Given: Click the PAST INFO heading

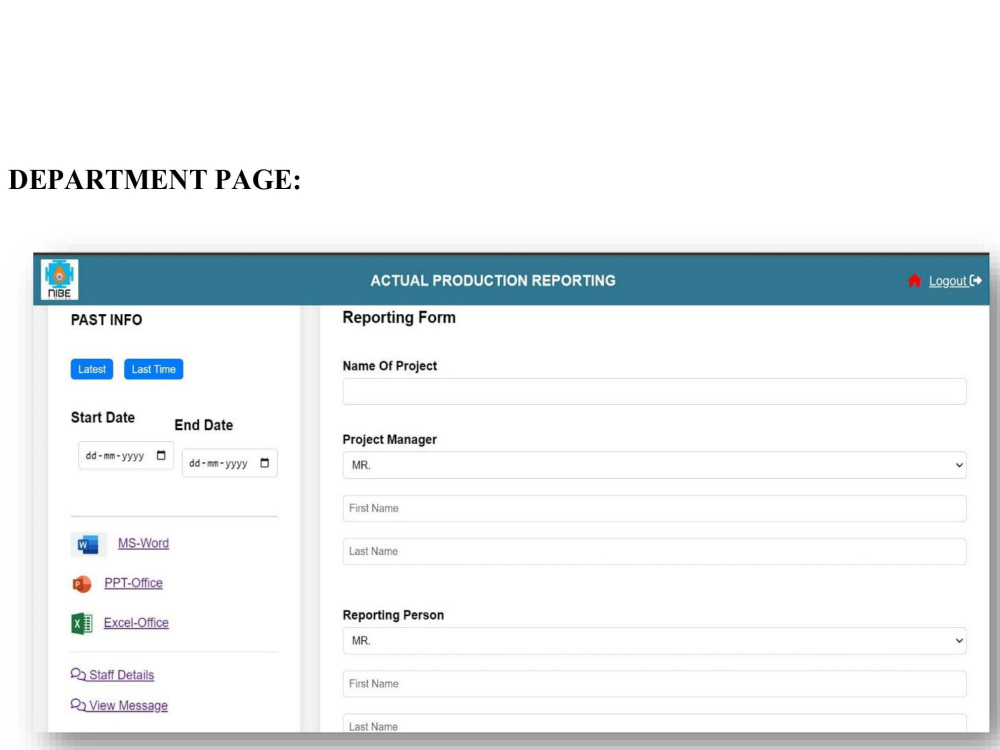Looking at the screenshot, I should [x=107, y=320].
